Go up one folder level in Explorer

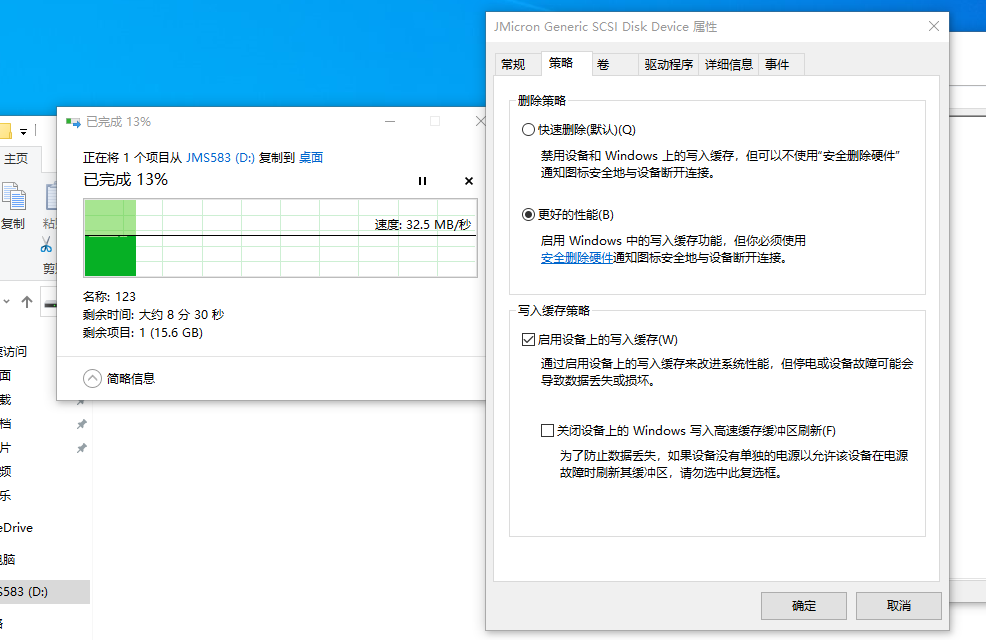[x=27, y=302]
